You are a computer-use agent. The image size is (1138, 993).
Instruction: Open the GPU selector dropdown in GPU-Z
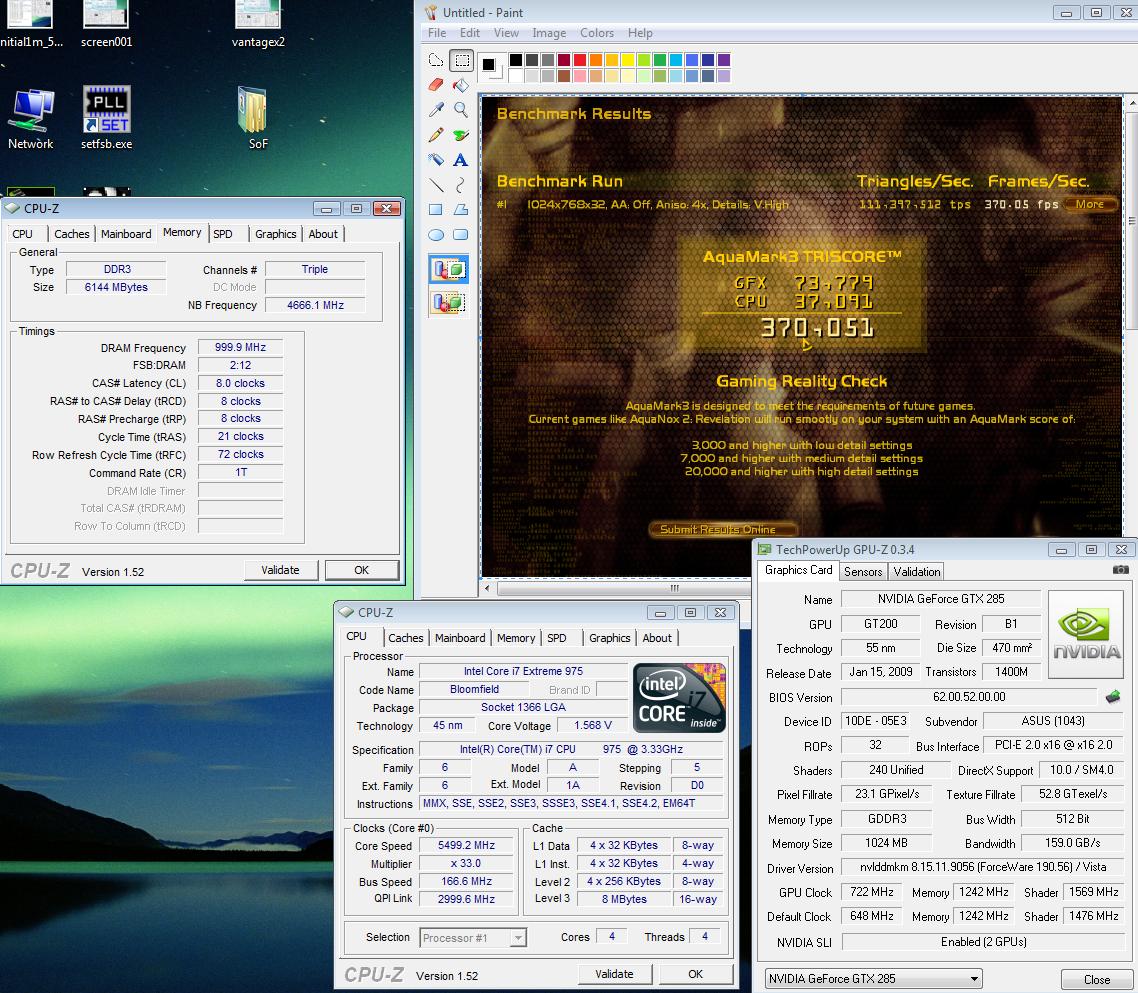873,978
